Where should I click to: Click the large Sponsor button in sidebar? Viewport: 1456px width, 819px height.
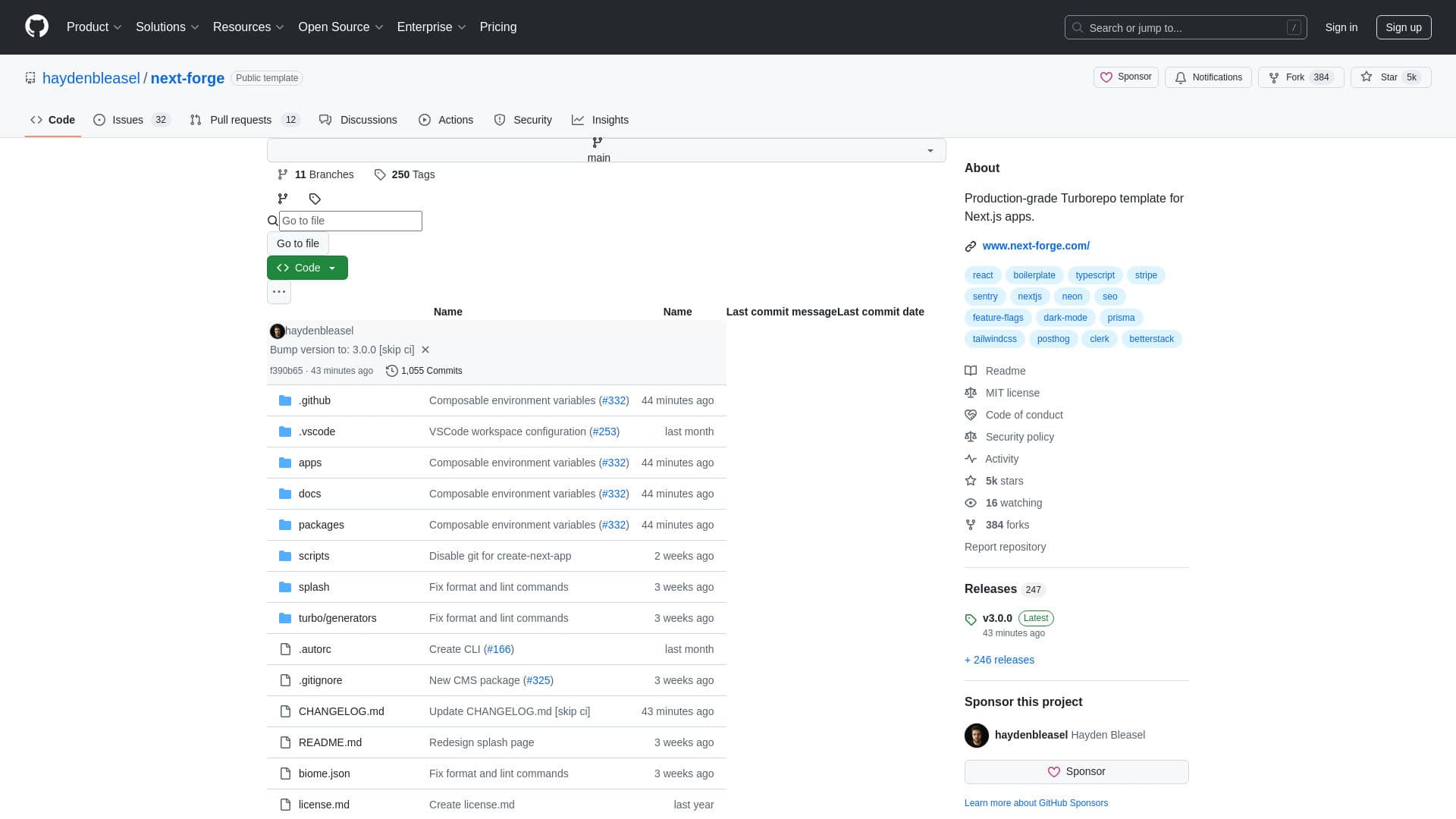coord(1076,772)
